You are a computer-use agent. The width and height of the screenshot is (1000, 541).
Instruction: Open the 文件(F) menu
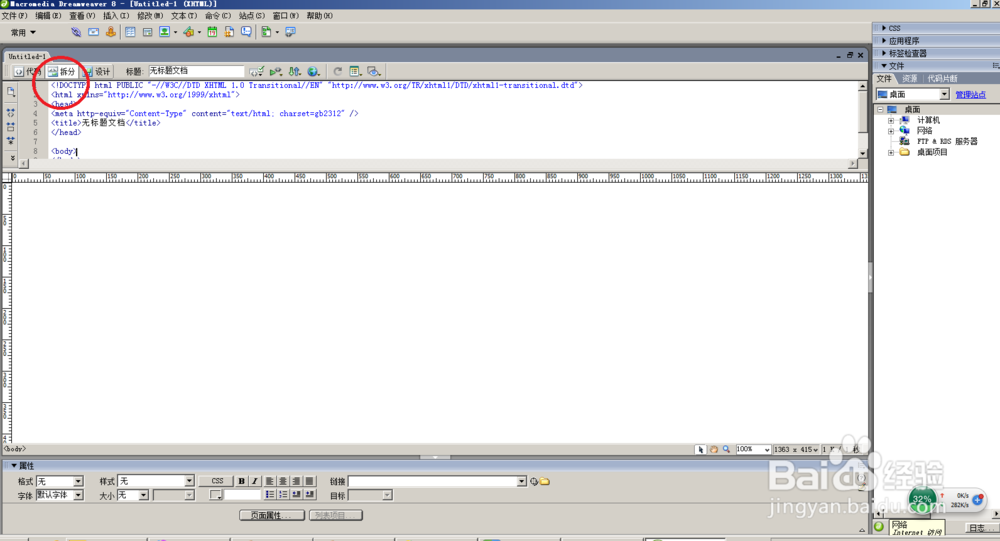click(15, 15)
